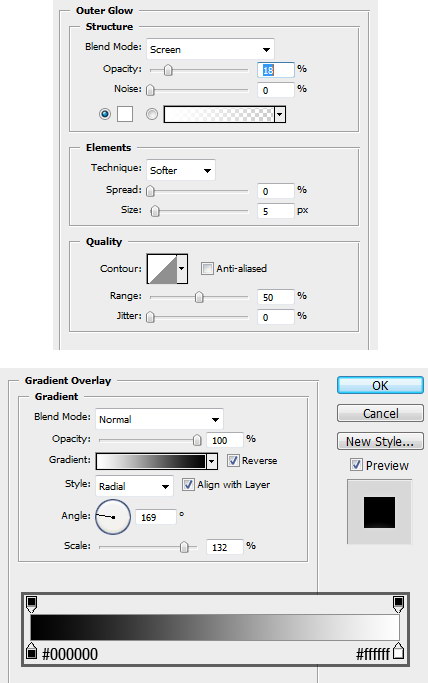Click the New Style button
Viewport: 428px width, 683px height.
pos(380,441)
